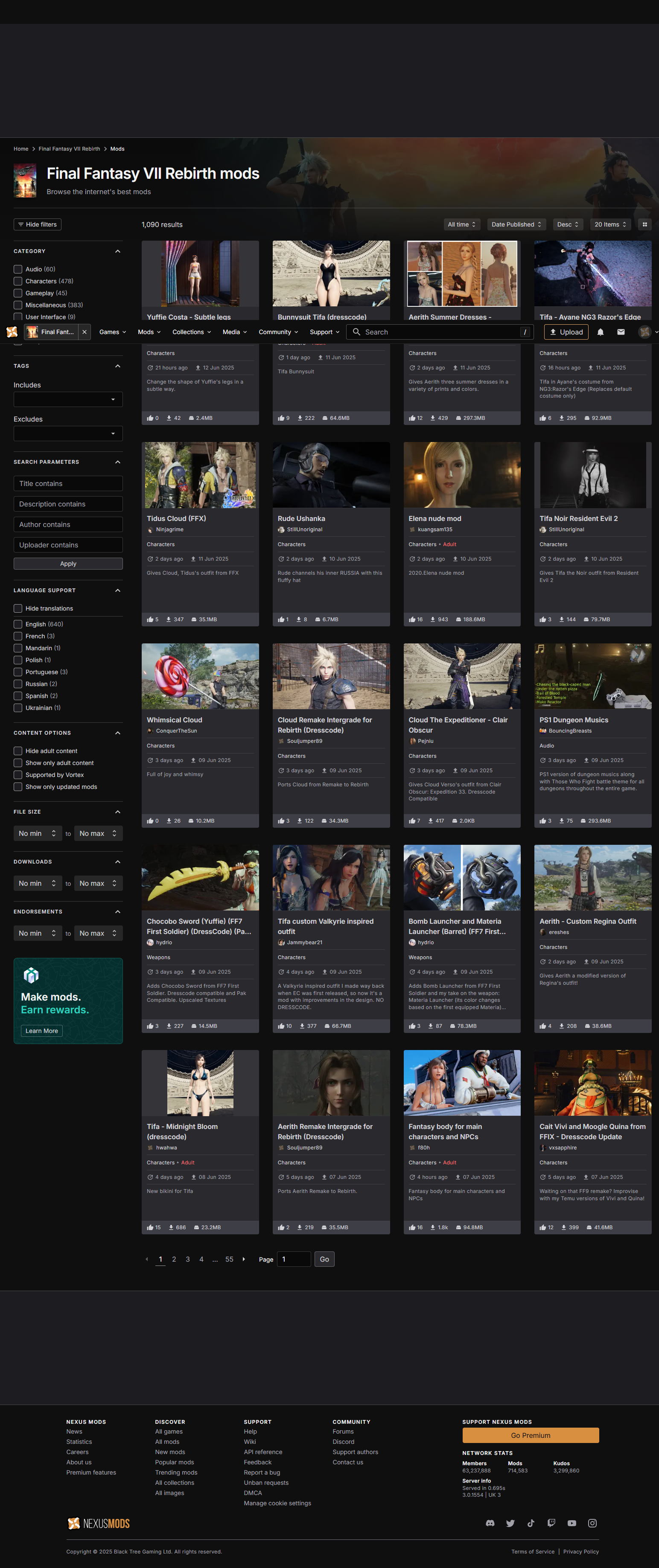Image resolution: width=659 pixels, height=1568 pixels.
Task: Open Downloads No max stepper
Action: 98,883
